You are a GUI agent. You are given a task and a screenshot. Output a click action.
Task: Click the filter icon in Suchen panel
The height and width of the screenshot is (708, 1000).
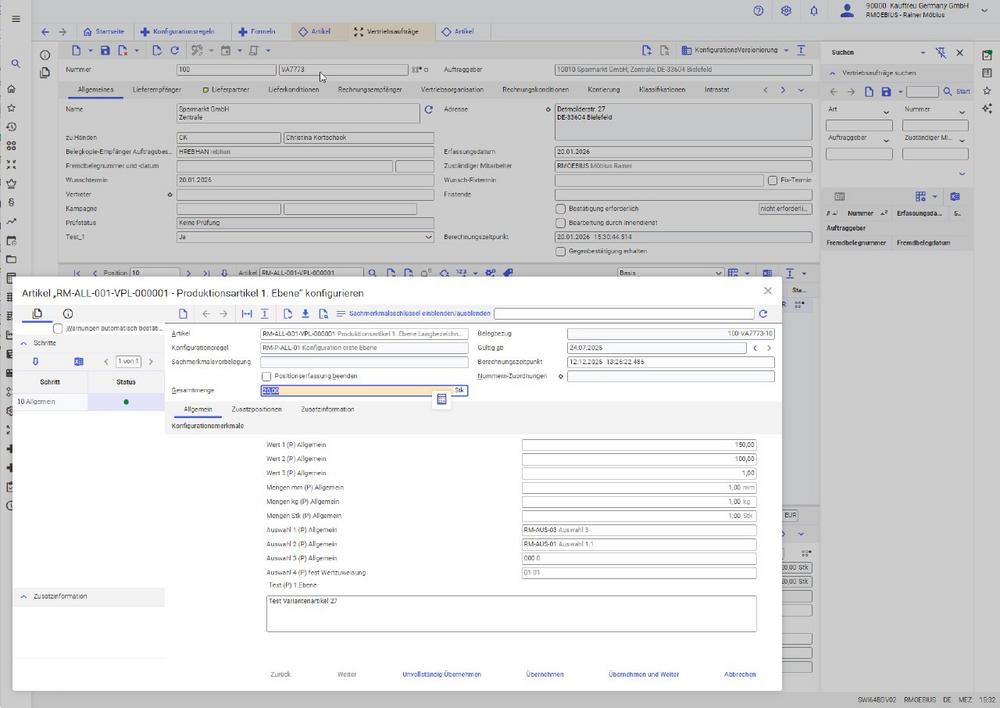tap(941, 52)
